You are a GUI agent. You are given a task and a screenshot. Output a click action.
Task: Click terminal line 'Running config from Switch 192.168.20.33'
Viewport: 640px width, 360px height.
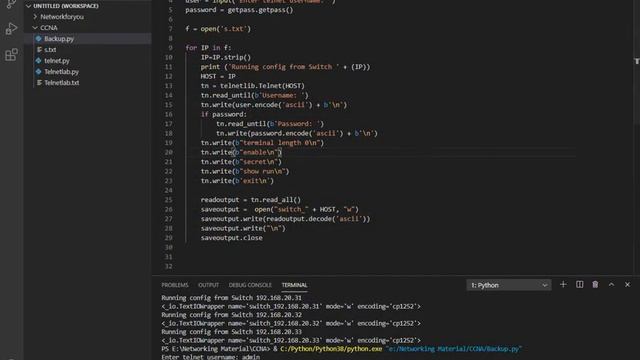tap(231, 332)
